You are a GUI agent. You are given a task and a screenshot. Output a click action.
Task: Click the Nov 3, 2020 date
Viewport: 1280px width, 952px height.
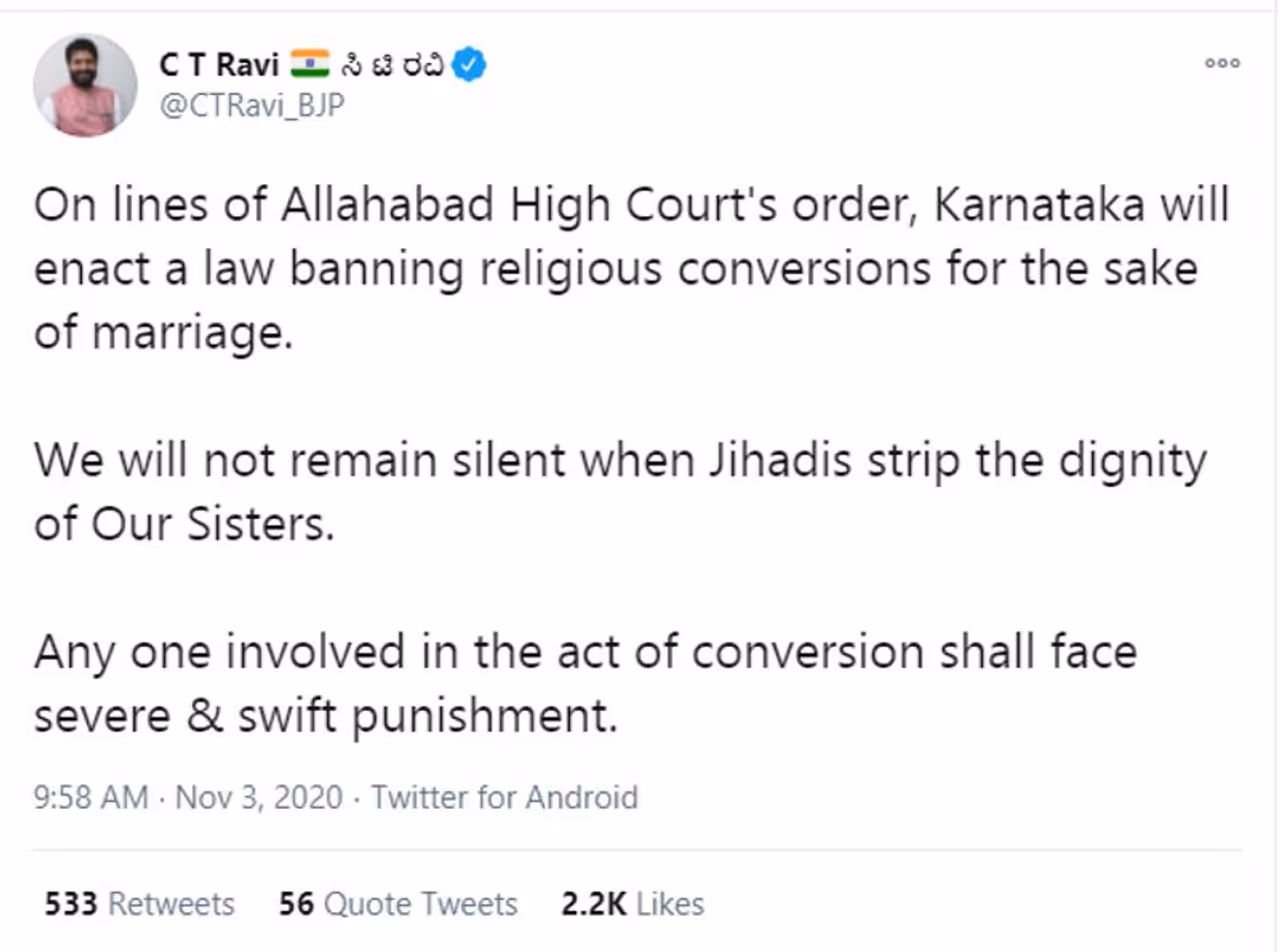click(259, 798)
